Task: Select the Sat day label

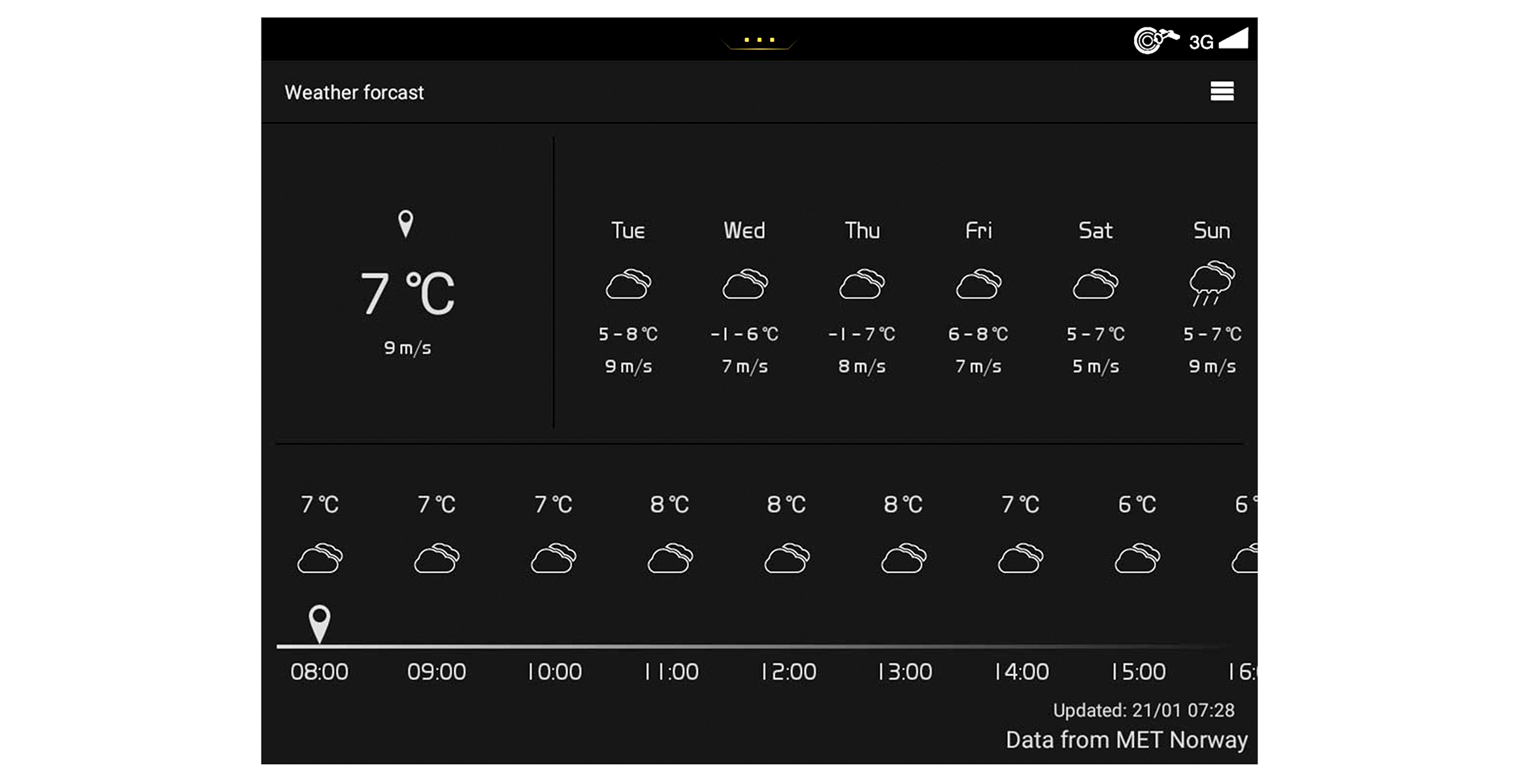Action: [x=1095, y=231]
